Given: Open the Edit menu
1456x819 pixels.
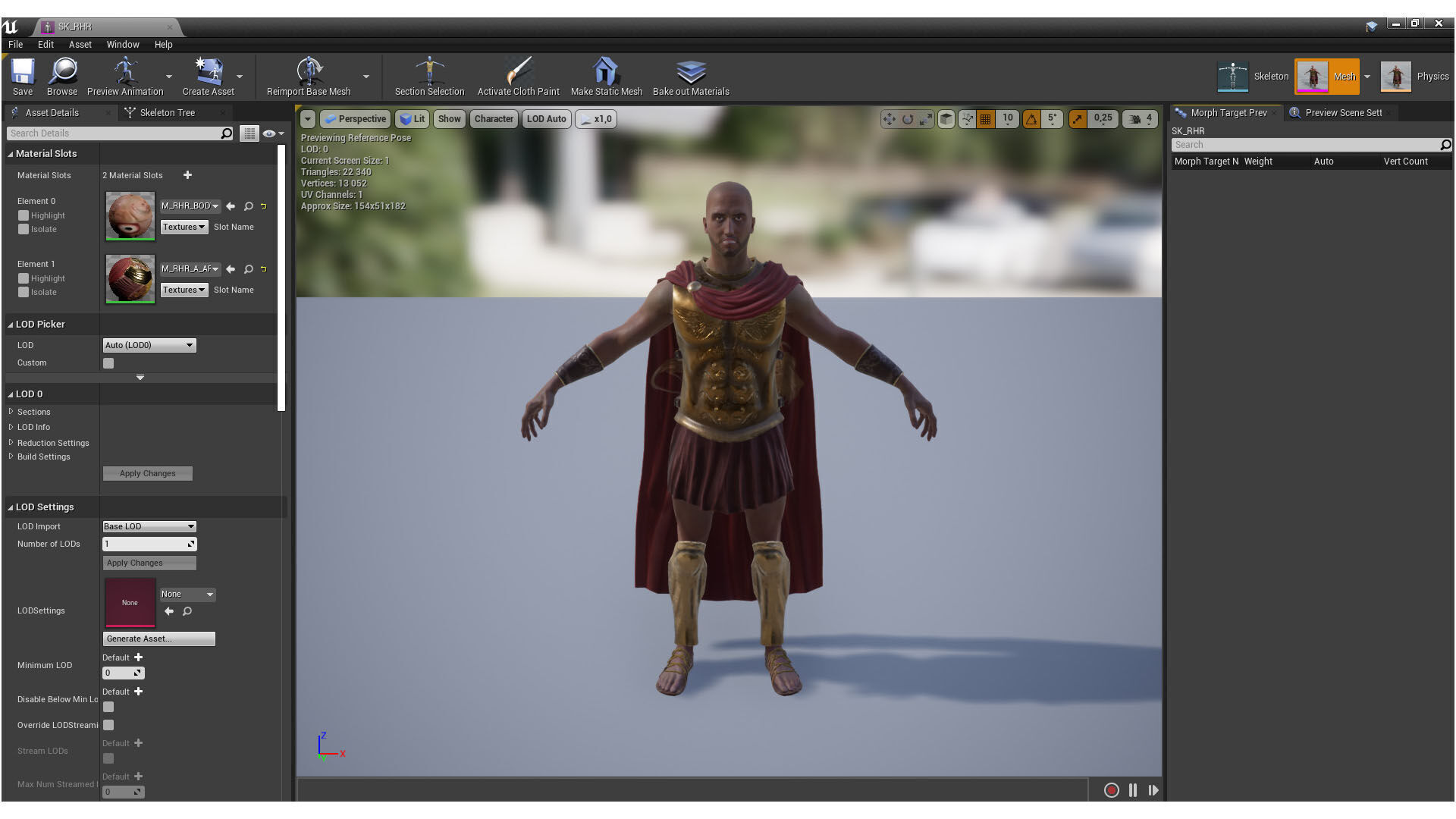Looking at the screenshot, I should coord(45,45).
